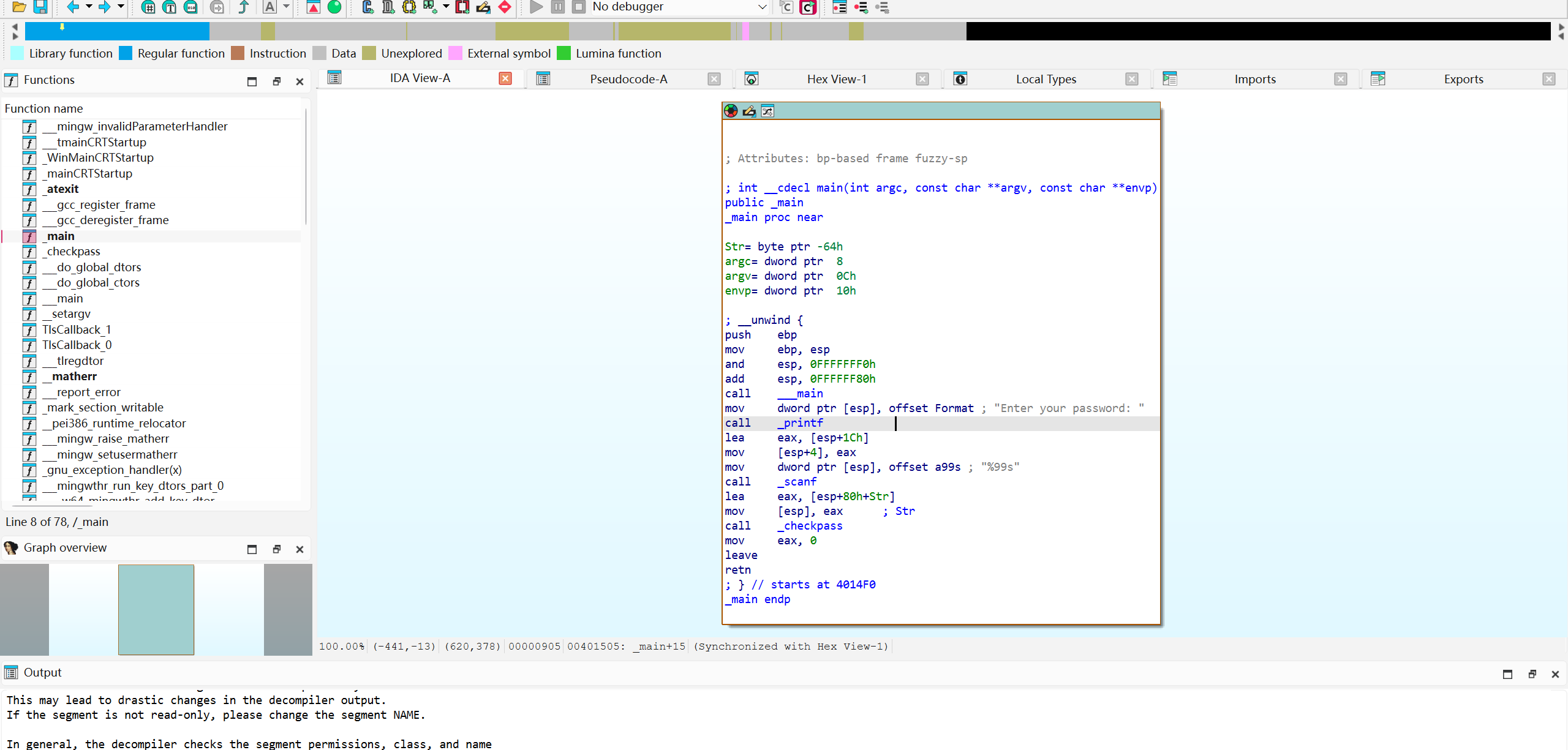Click the hash-symbol view toolbar icon
Viewport: 1568px width, 750px height.
click(148, 7)
